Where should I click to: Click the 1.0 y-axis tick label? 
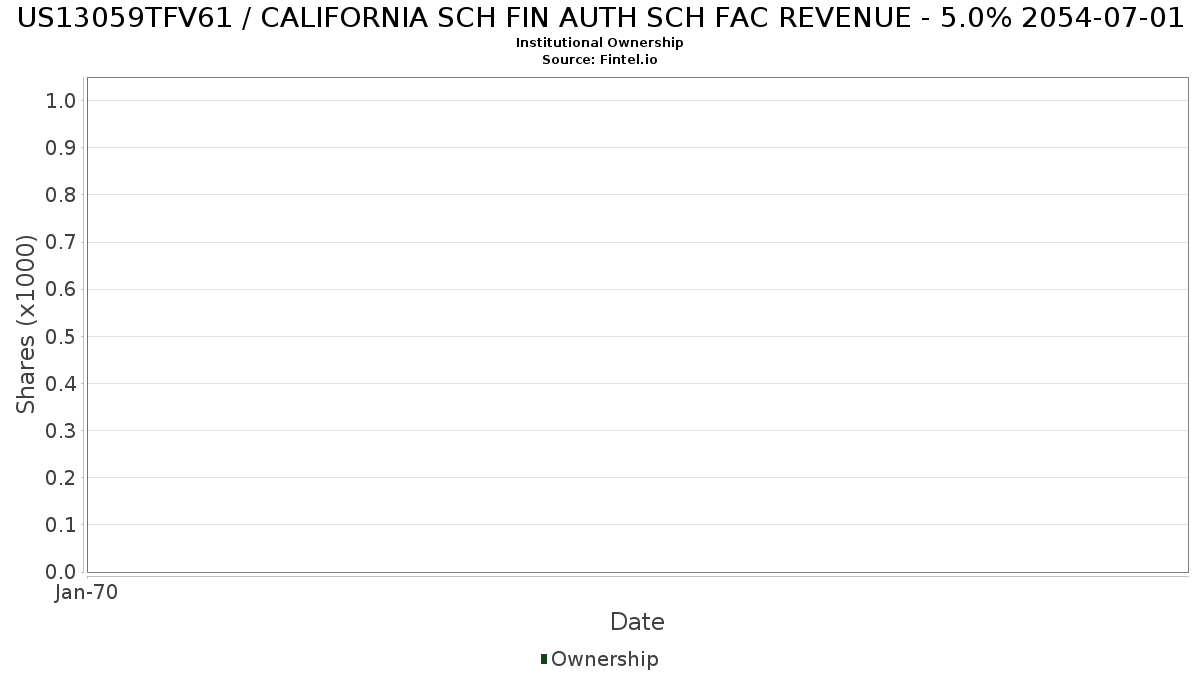click(x=61, y=100)
